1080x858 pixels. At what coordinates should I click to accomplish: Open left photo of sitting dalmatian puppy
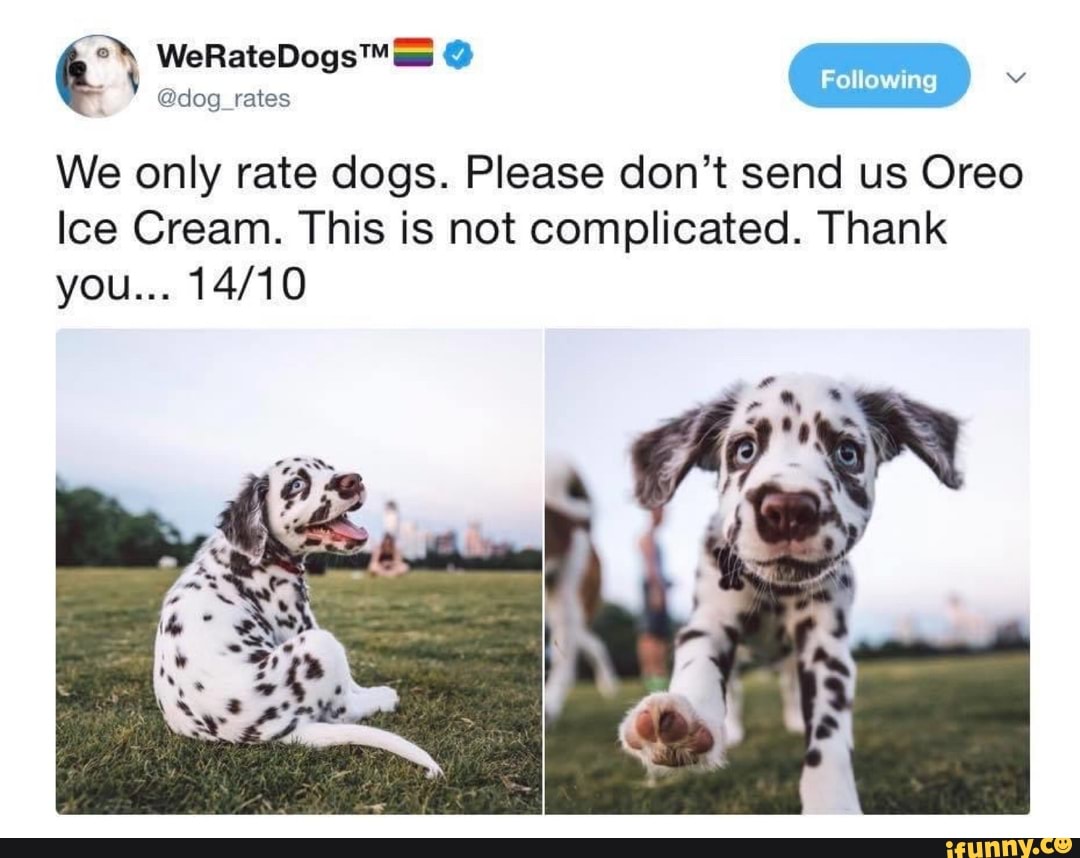(x=299, y=571)
